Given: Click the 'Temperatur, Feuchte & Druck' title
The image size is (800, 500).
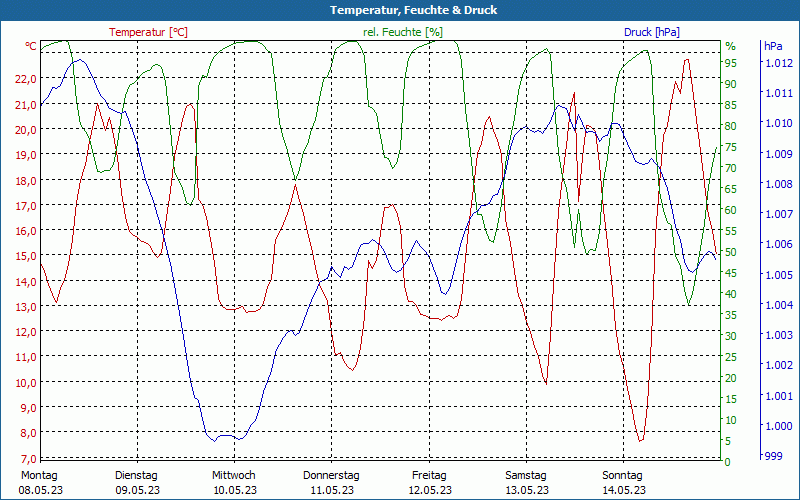Looking at the screenshot, I should 413,10.
